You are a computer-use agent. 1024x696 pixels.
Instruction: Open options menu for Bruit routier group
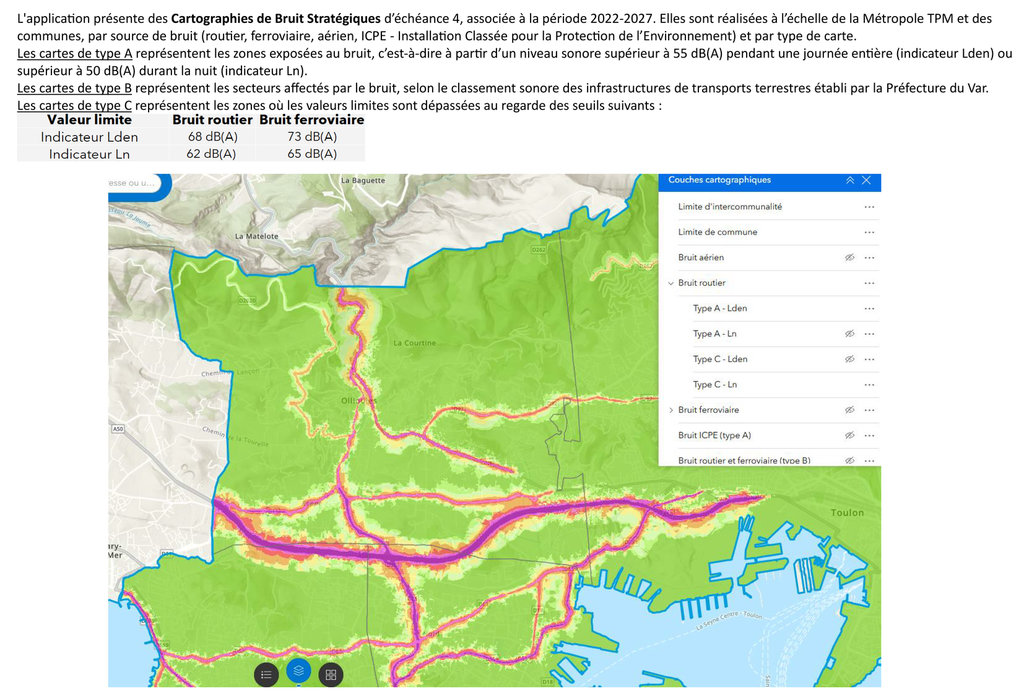point(869,284)
